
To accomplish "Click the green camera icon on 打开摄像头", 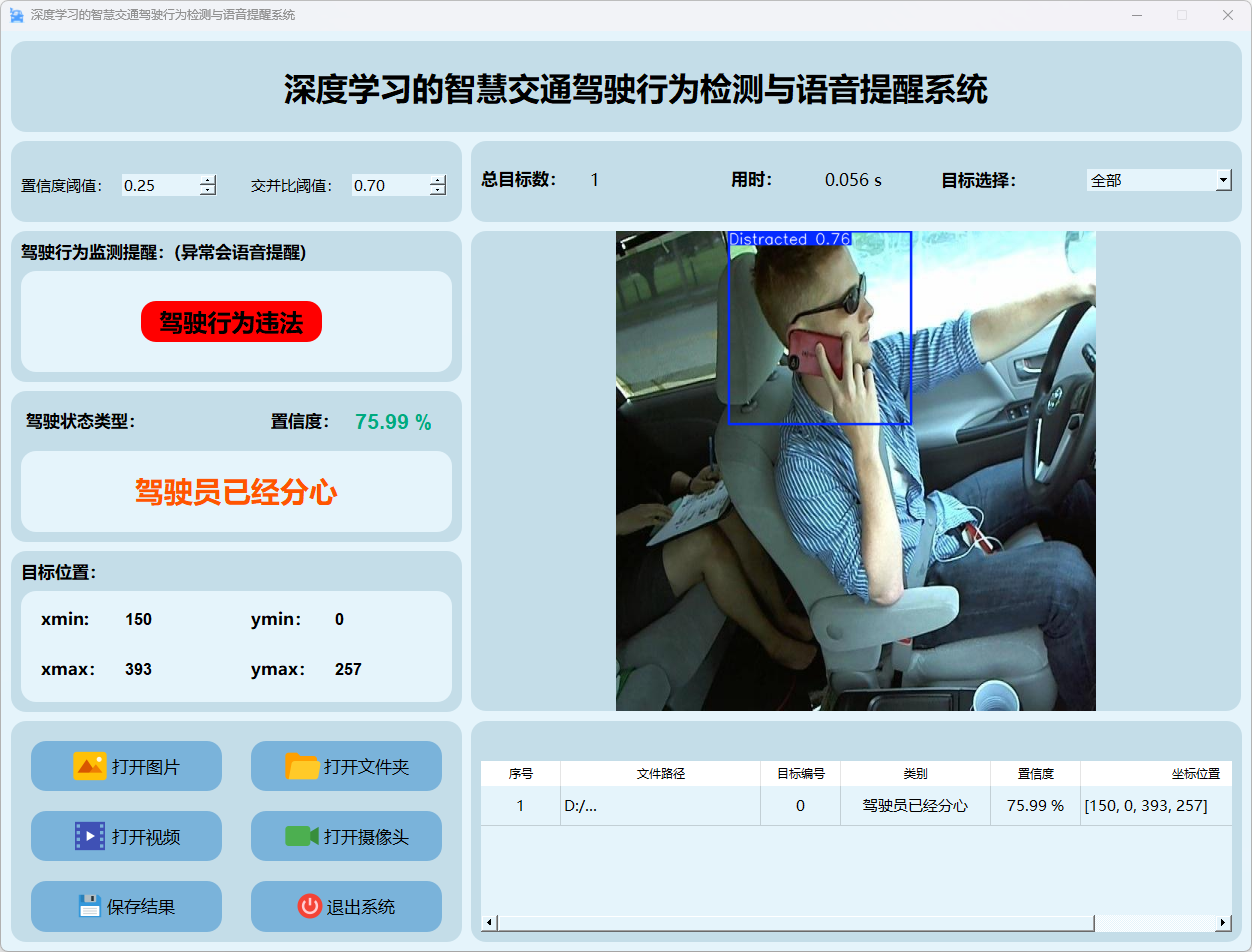I will tap(301, 836).
